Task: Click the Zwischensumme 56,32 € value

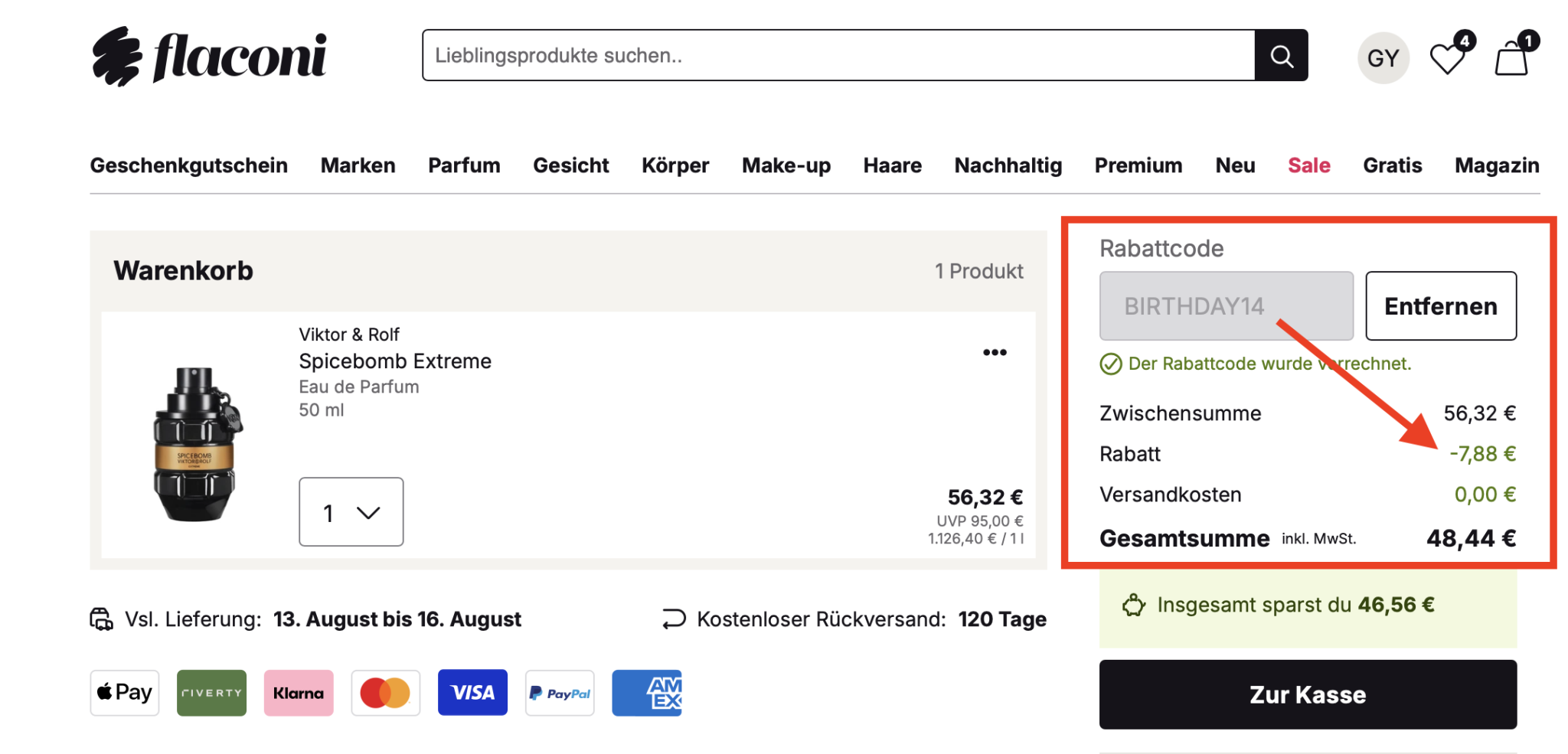Action: 1480,413
